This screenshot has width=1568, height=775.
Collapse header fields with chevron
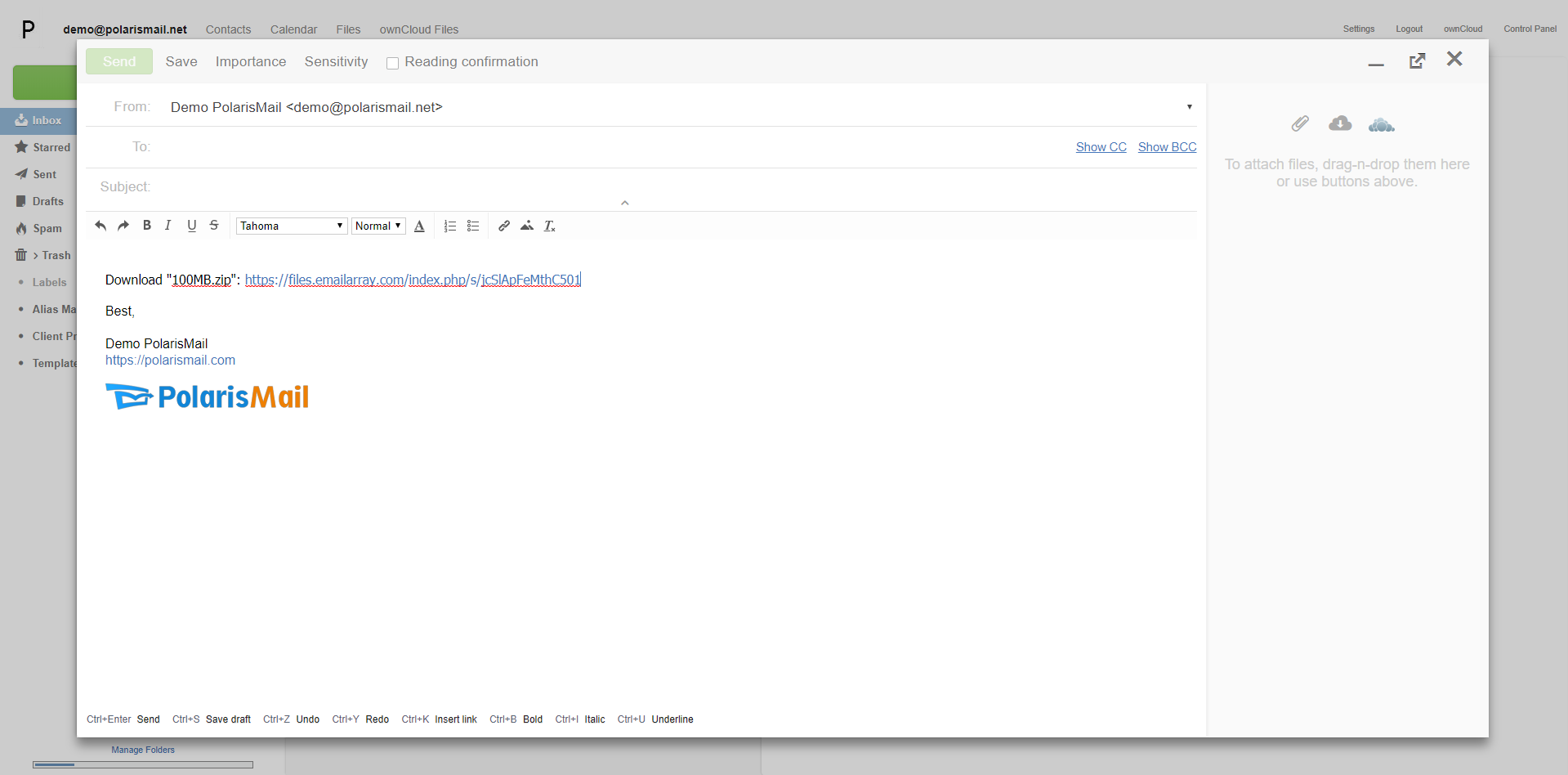point(624,203)
